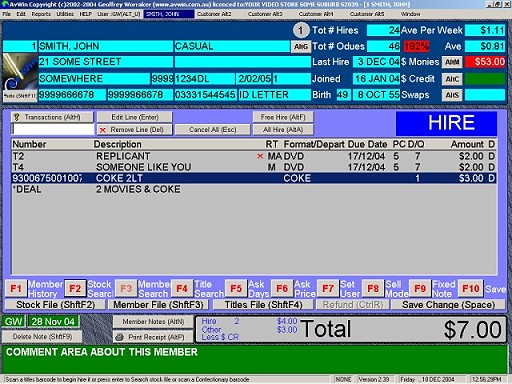The width and height of the screenshot is (512, 384).
Task: Open the HELP menu
Action: pyautogui.click(x=85, y=14)
